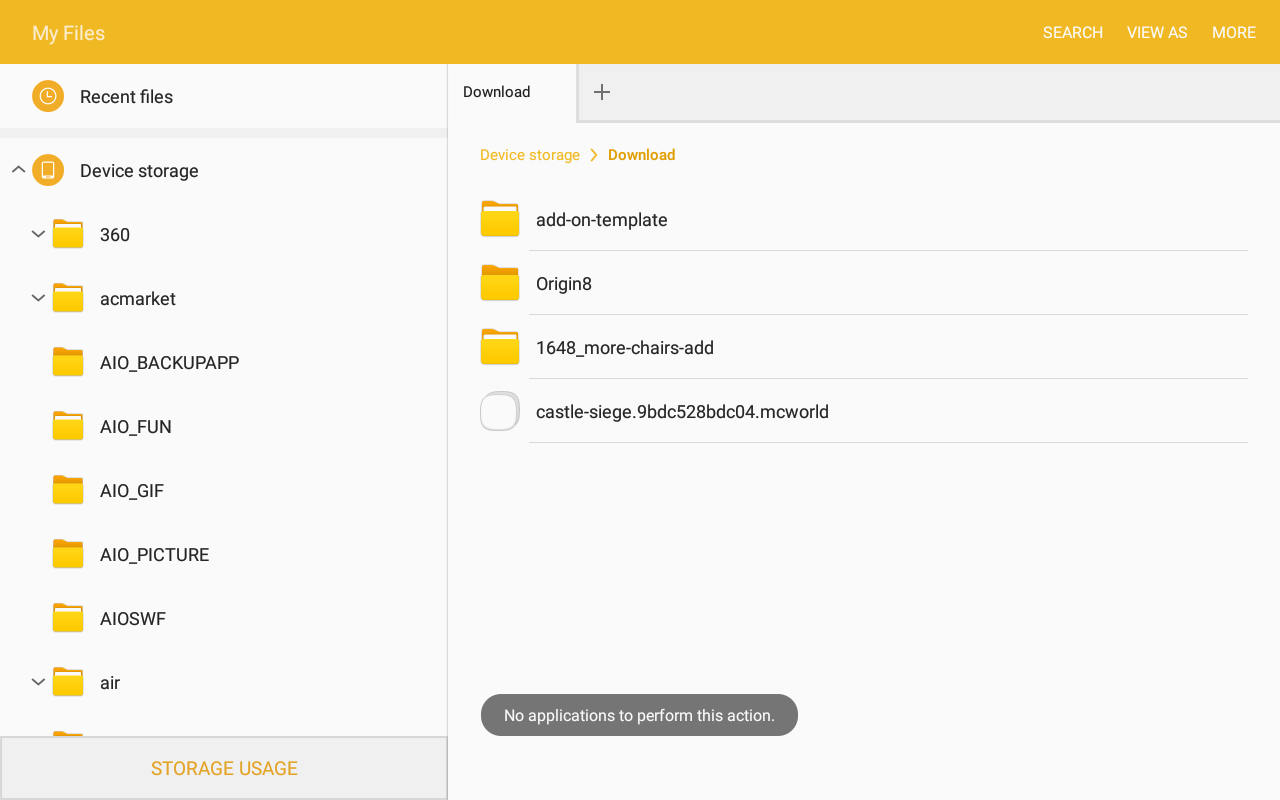
Task: Open the MORE menu
Action: tap(1233, 32)
